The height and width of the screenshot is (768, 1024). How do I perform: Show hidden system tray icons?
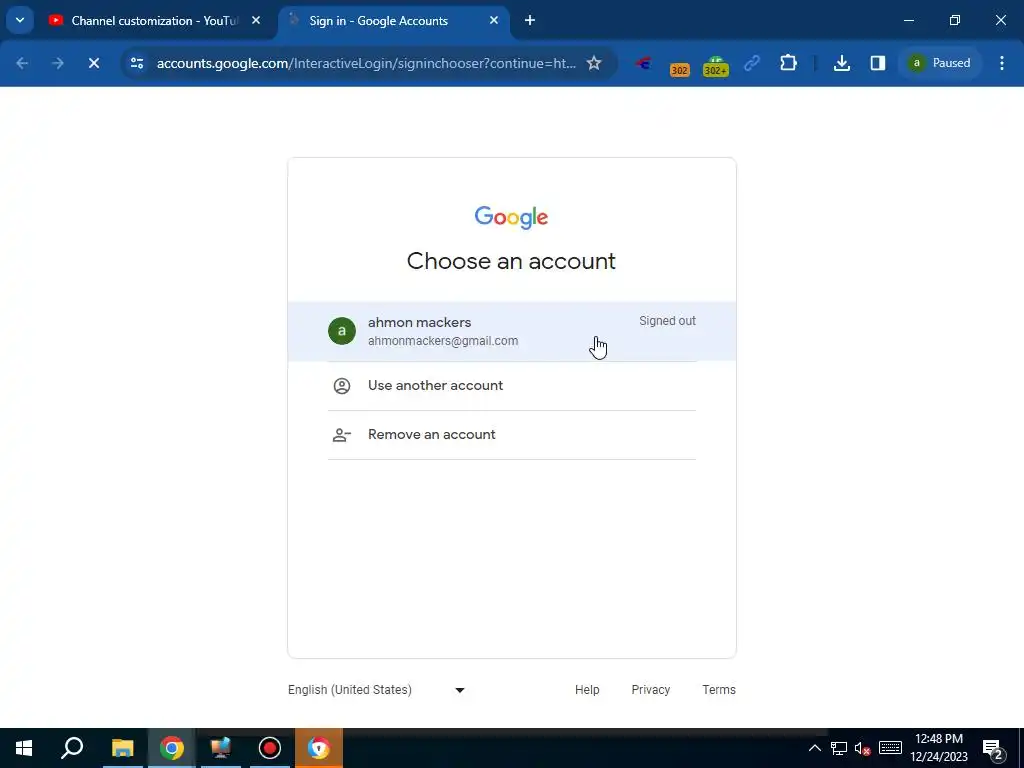(814, 748)
